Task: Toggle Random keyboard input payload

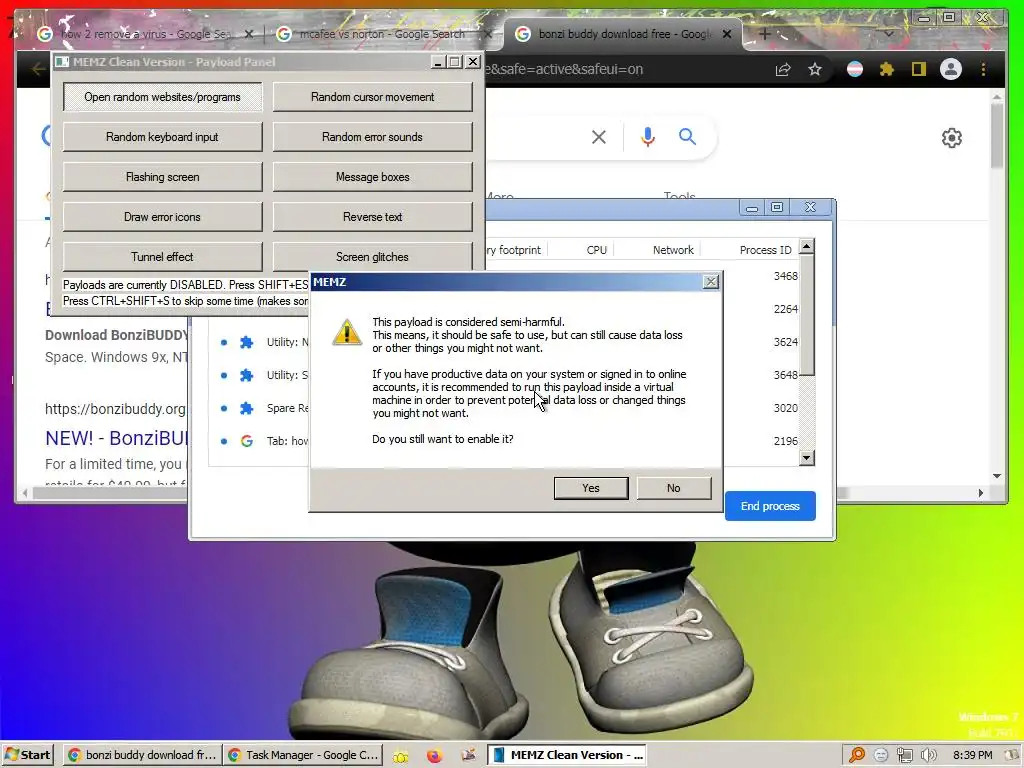Action: tap(163, 136)
